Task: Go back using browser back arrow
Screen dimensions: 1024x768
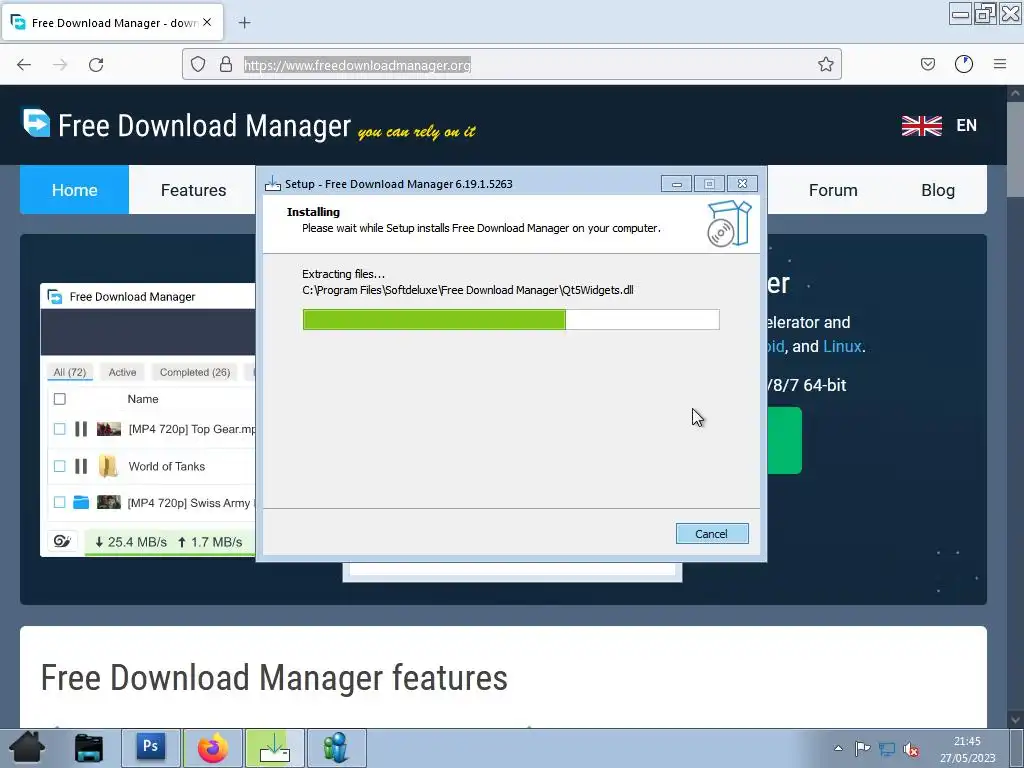Action: [24, 64]
